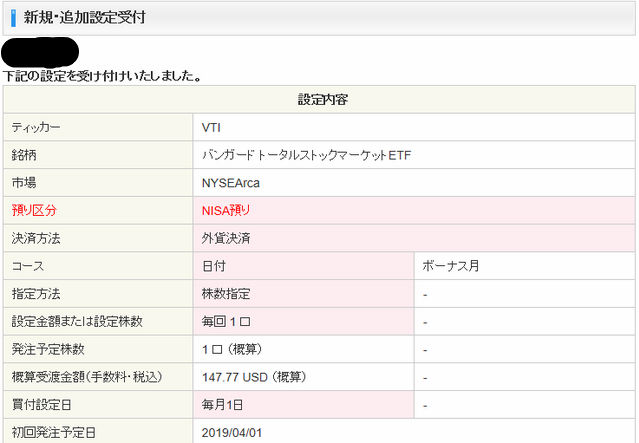The width and height of the screenshot is (639, 443).
Task: Select the 毎月1日 value
Action: [223, 405]
